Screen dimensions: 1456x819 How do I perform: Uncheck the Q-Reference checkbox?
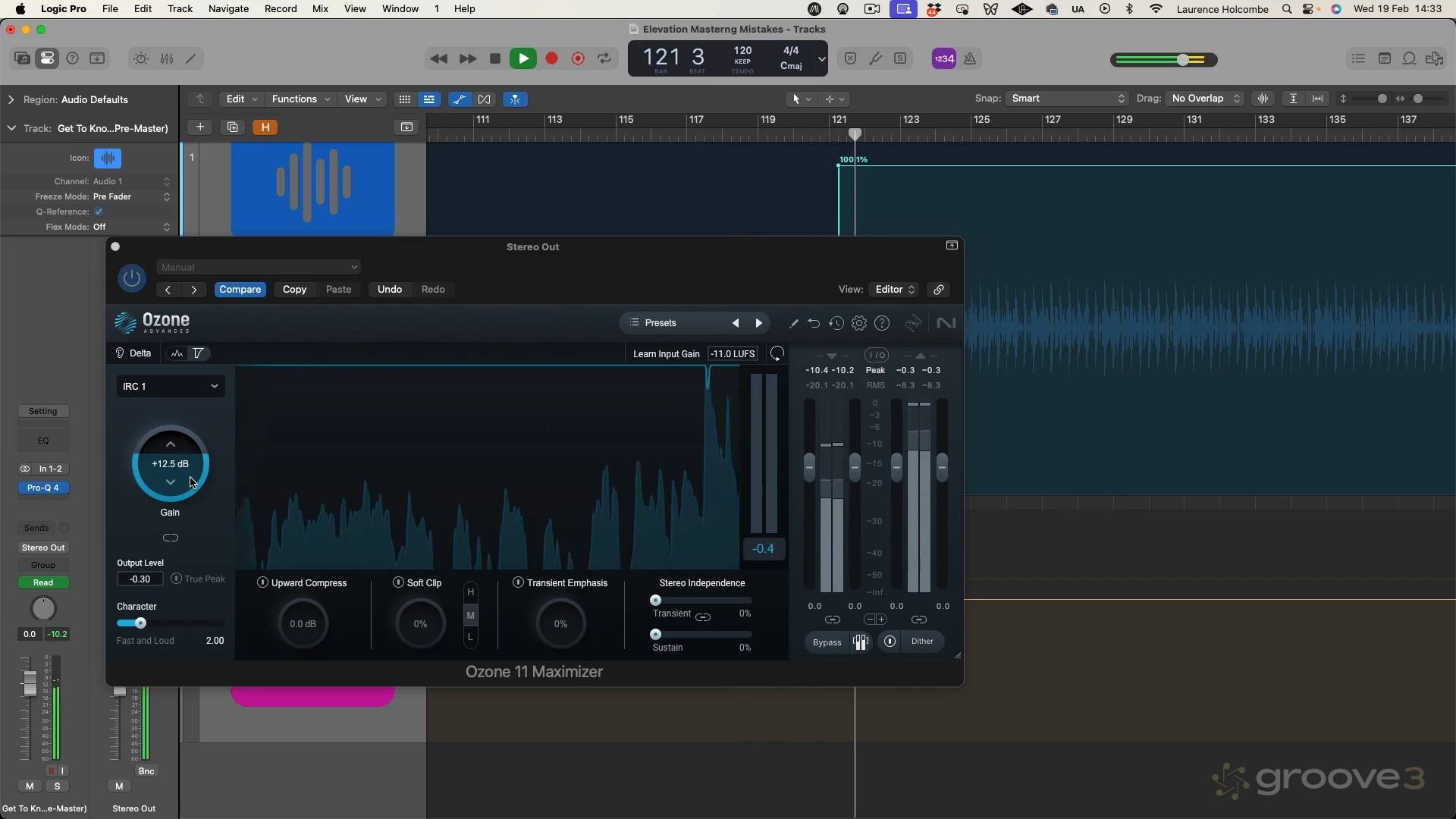pos(99,212)
